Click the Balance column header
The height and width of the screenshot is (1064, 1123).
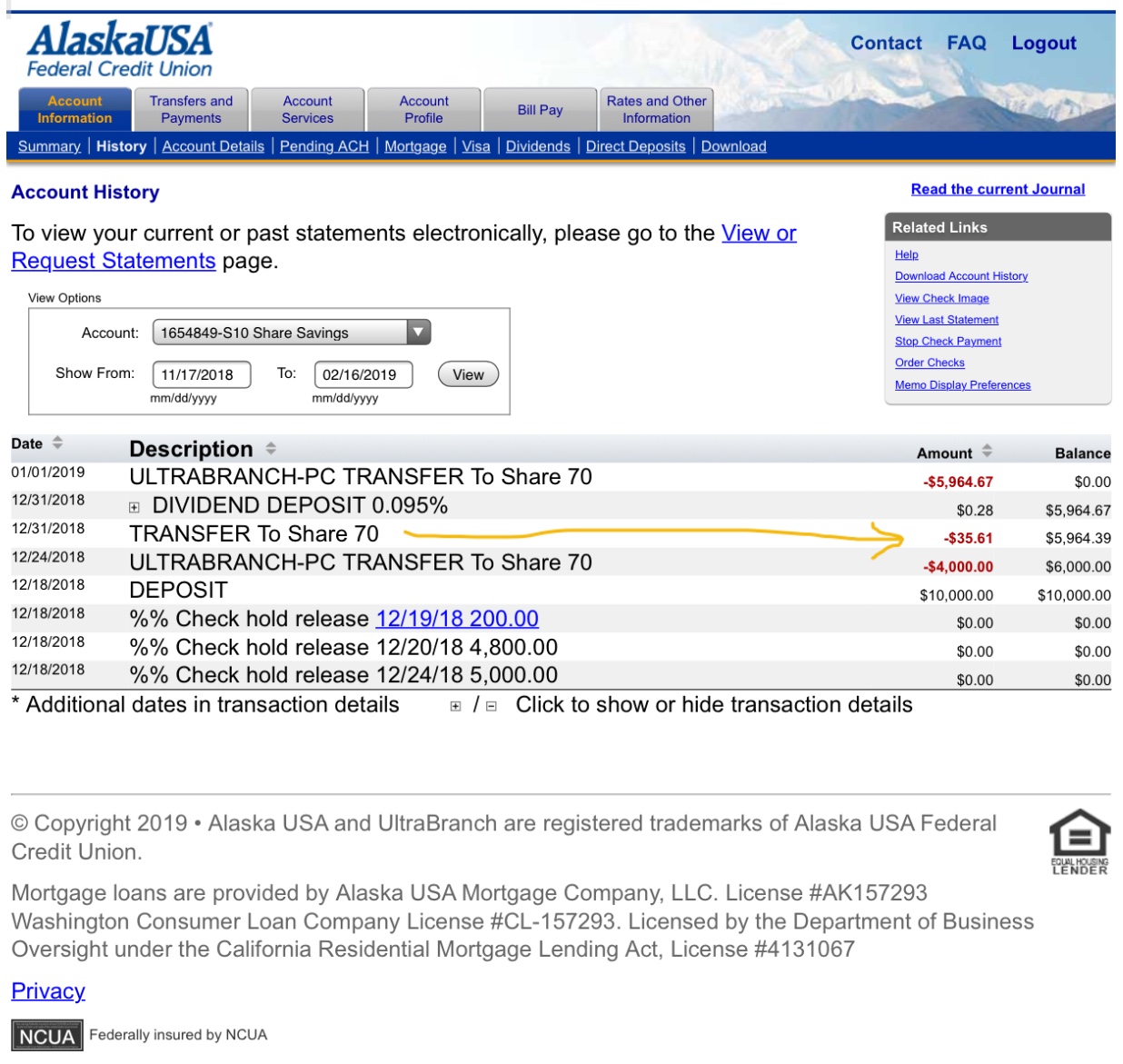[1082, 452]
